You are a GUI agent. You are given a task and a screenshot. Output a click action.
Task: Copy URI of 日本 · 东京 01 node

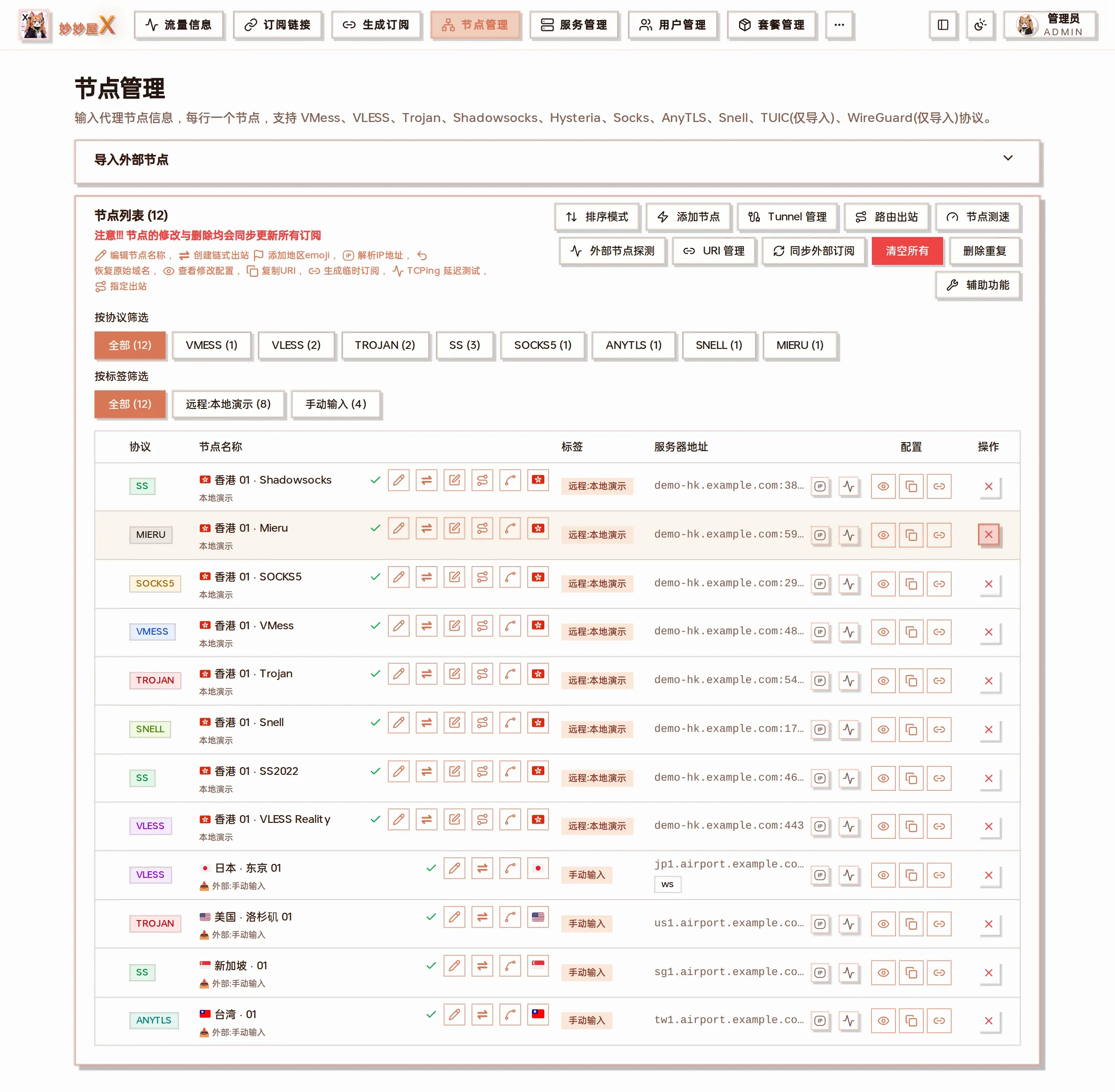pyautogui.click(x=911, y=875)
